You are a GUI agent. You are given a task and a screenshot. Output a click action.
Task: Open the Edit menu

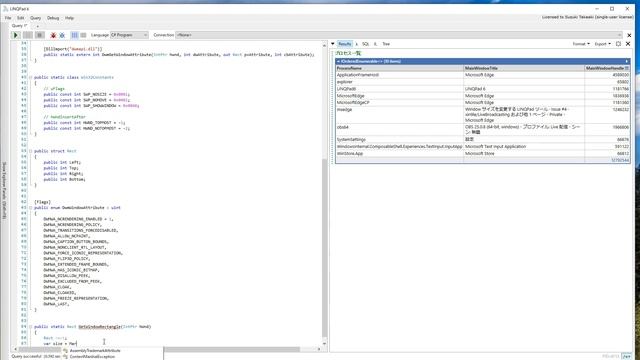pyautogui.click(x=20, y=18)
